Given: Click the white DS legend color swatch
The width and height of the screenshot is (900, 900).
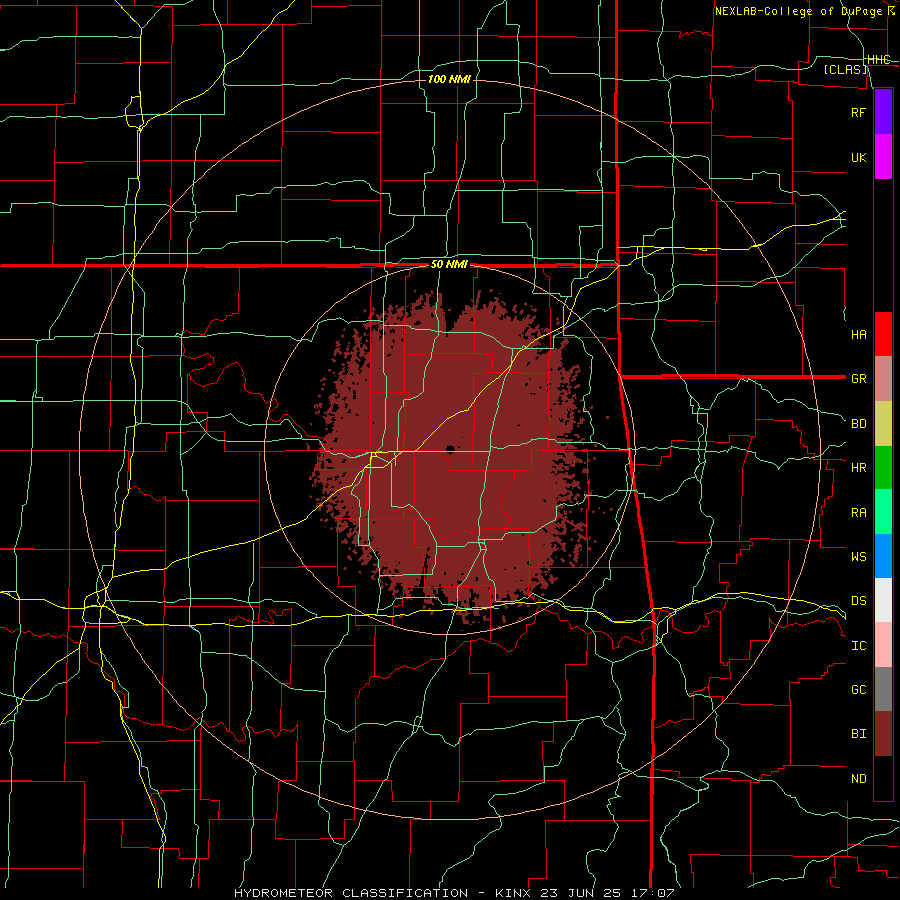Looking at the screenshot, I should pos(883,600).
